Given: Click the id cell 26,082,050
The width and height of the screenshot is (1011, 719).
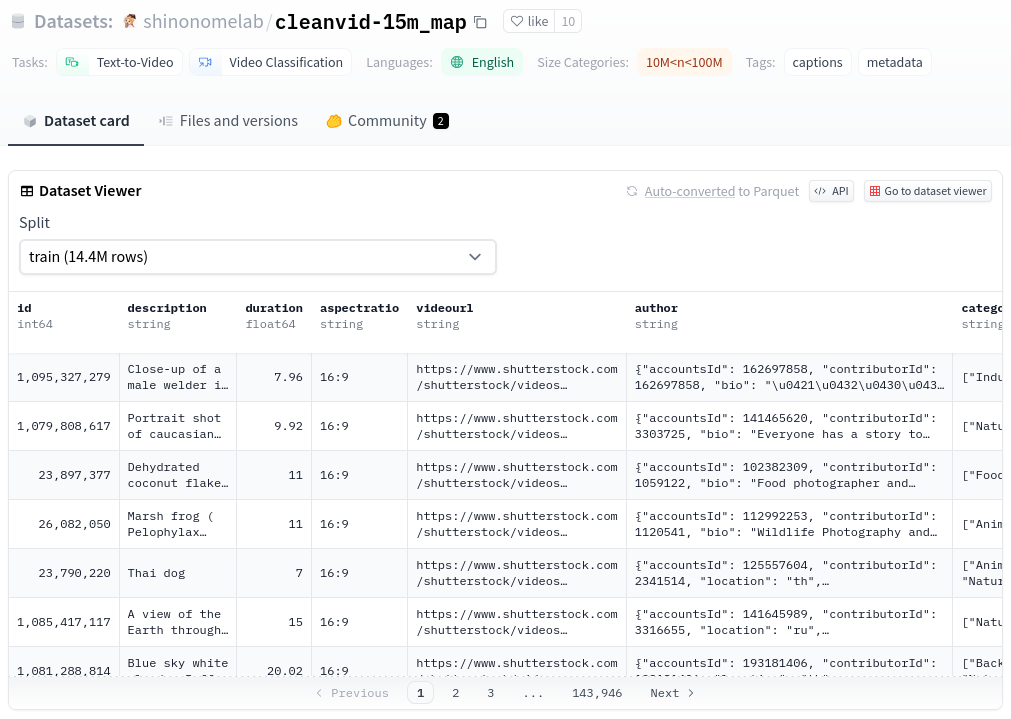Looking at the screenshot, I should pos(64,524).
